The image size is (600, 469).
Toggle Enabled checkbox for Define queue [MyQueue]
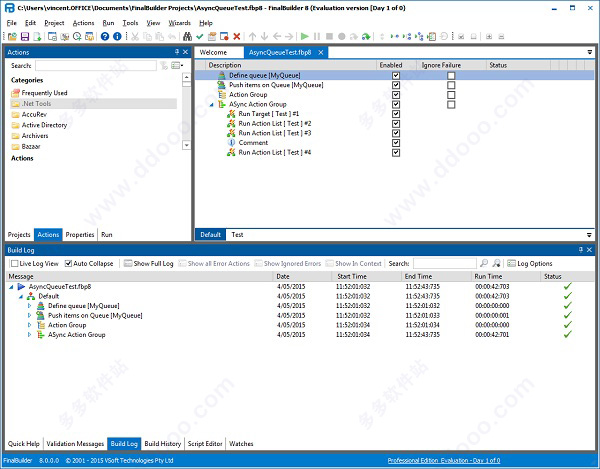[x=396, y=75]
